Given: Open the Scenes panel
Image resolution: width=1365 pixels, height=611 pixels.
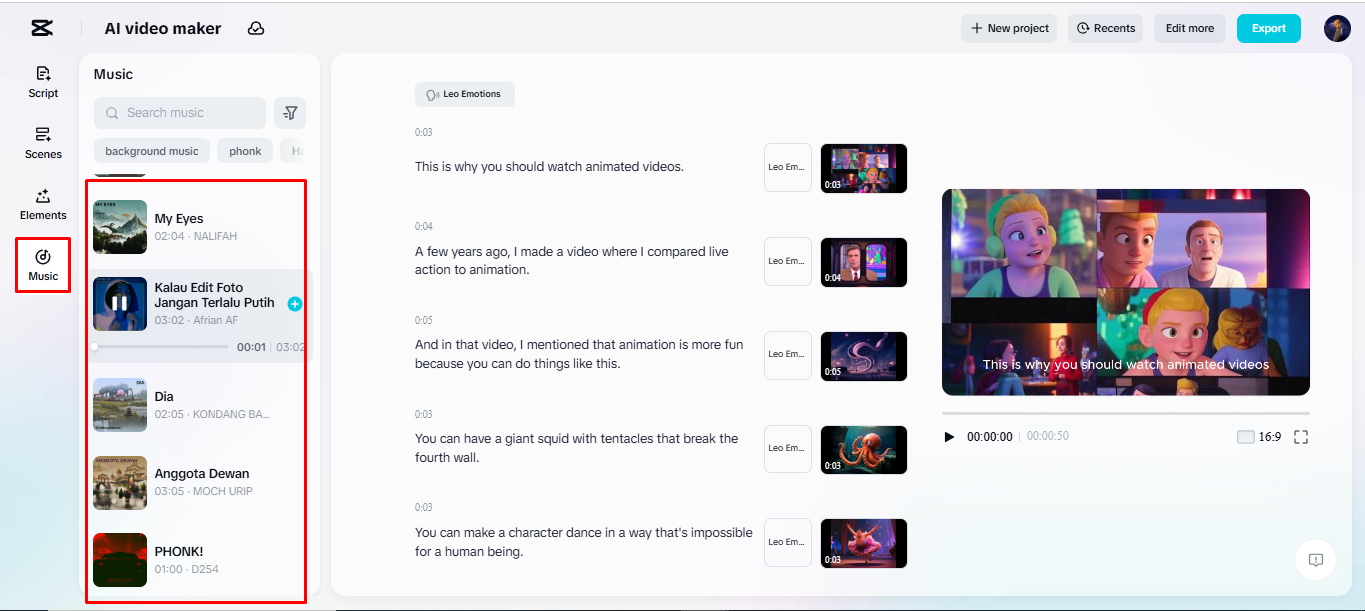Looking at the screenshot, I should click(43, 143).
